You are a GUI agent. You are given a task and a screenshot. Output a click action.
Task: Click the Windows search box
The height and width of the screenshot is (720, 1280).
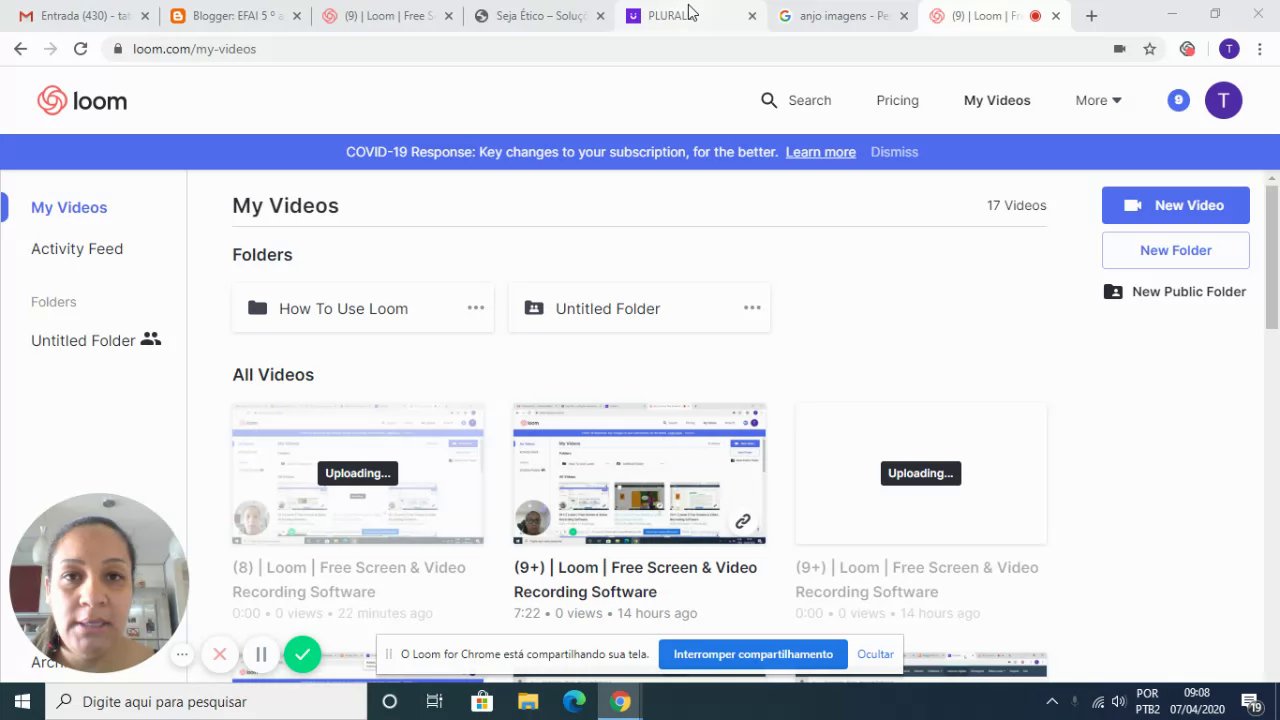[x=205, y=701]
